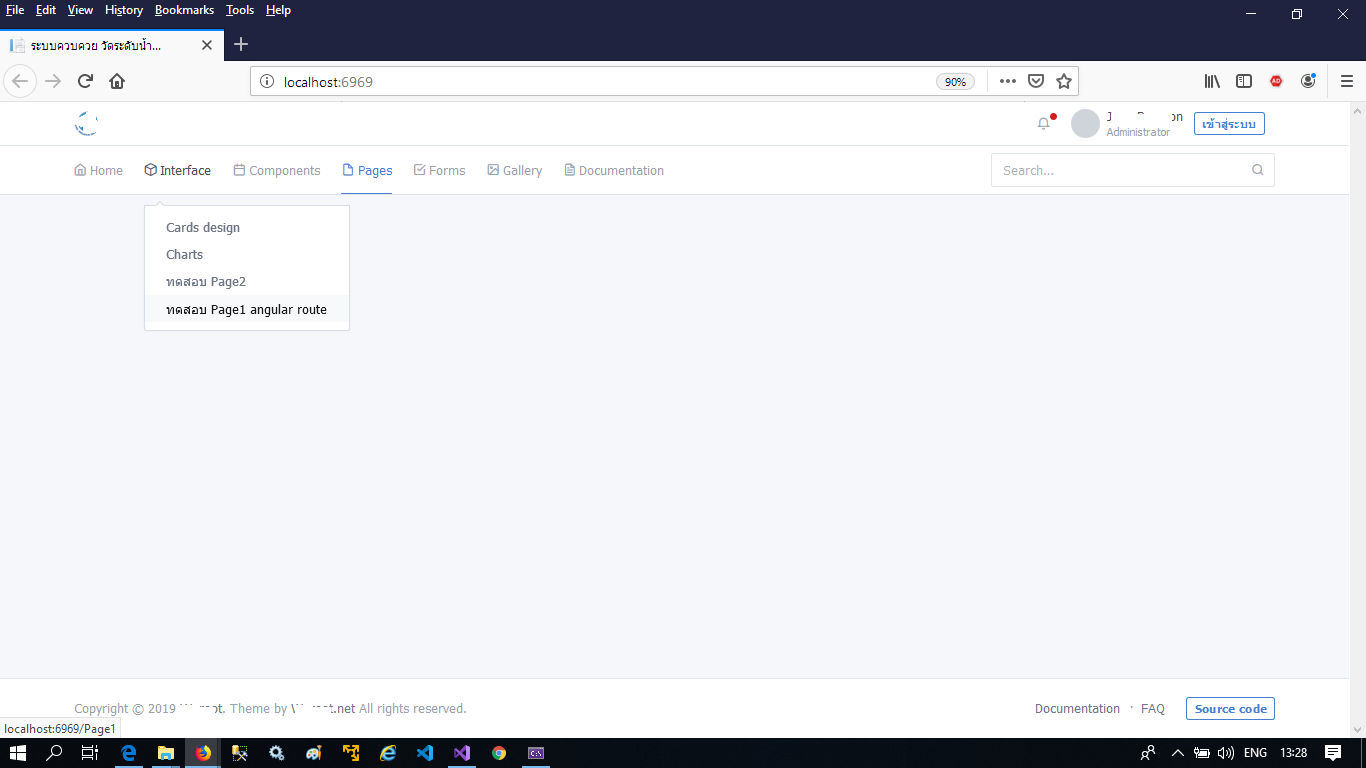Open a new browser tab
The width and height of the screenshot is (1366, 768).
pyautogui.click(x=241, y=44)
